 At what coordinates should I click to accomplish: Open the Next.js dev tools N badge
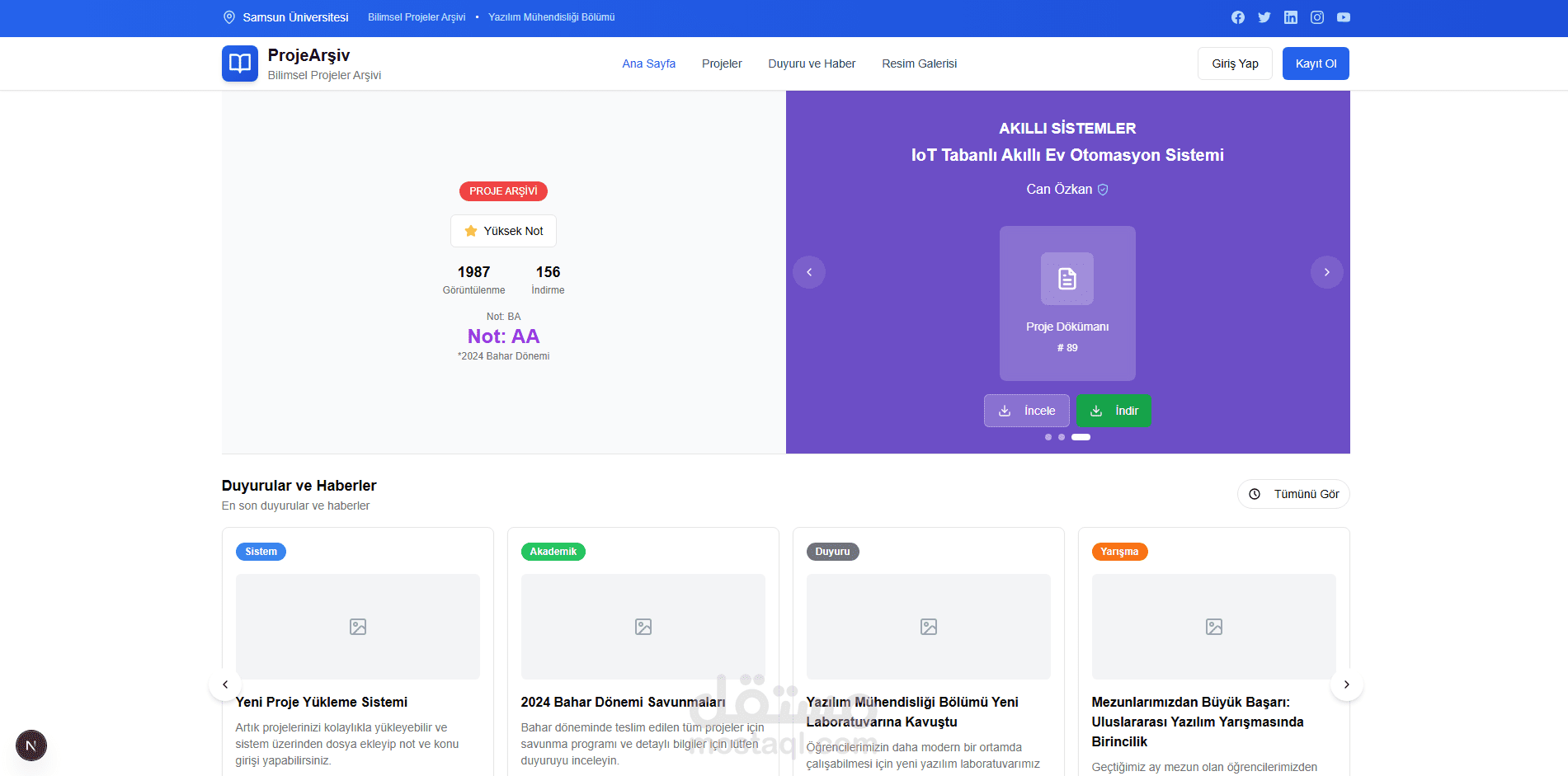pos(31,745)
